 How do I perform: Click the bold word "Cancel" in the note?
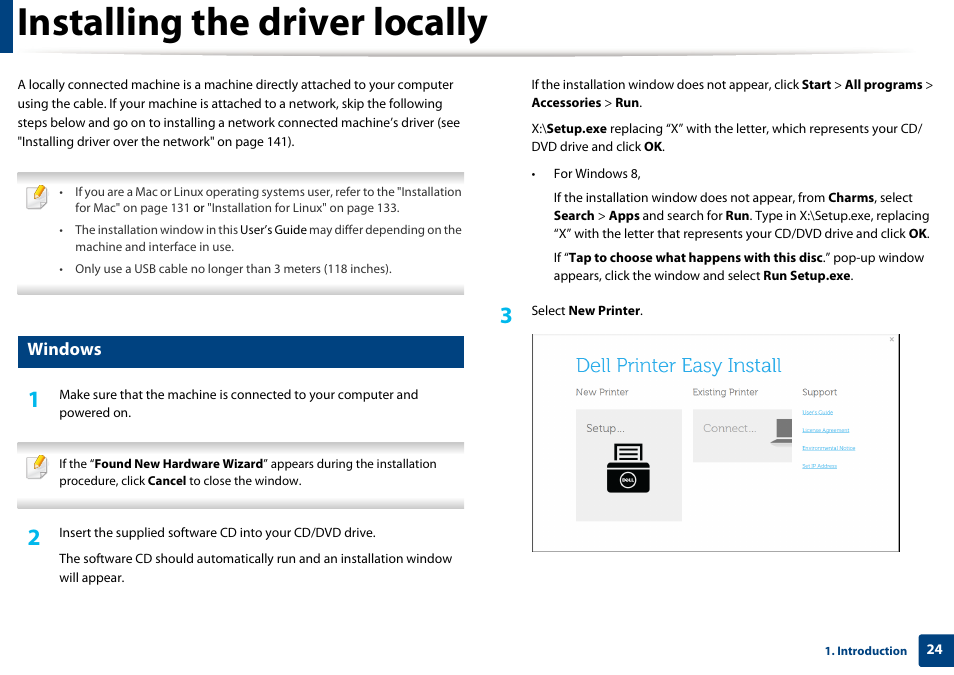pos(167,481)
